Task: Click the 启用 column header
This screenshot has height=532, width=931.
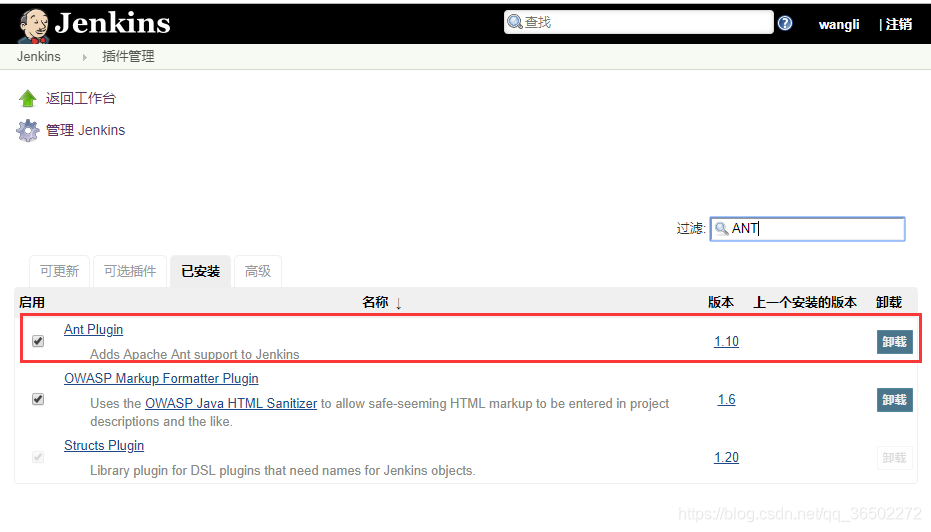Action: coord(32,302)
